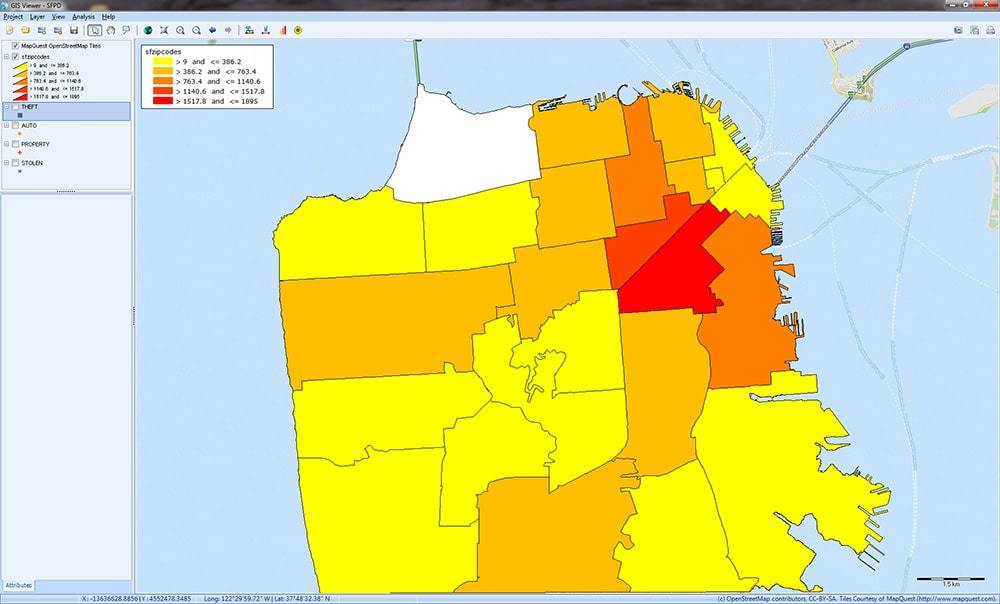This screenshot has height=604, width=1000.
Task: Enable the THEFT layer checkbox
Action: point(14,107)
